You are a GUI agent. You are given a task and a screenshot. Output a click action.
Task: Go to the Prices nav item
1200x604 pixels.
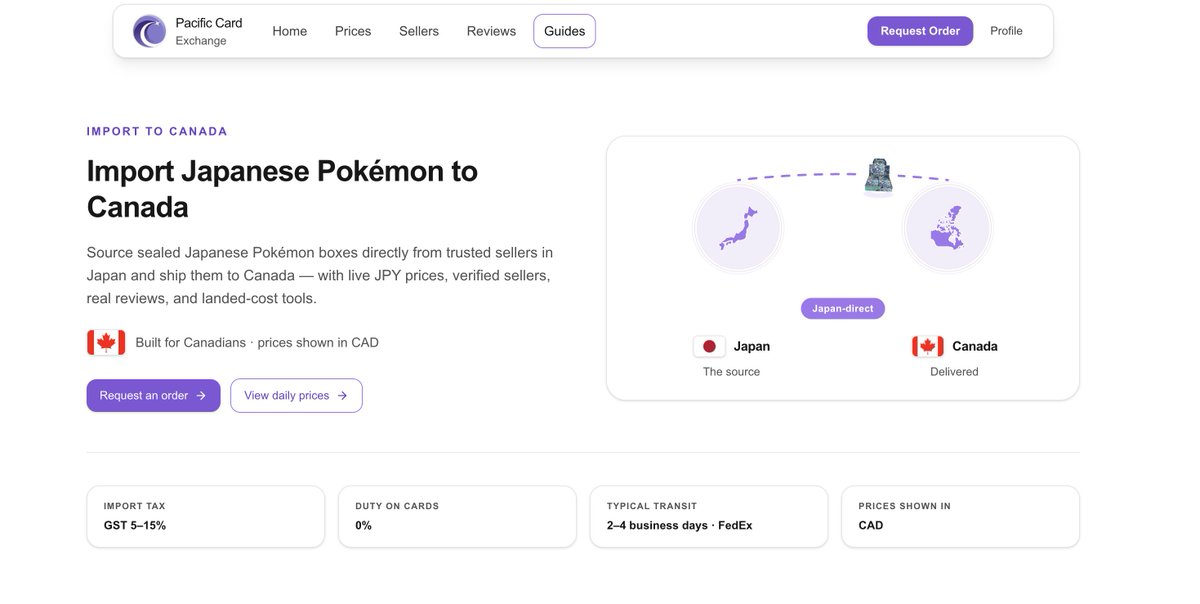(353, 31)
